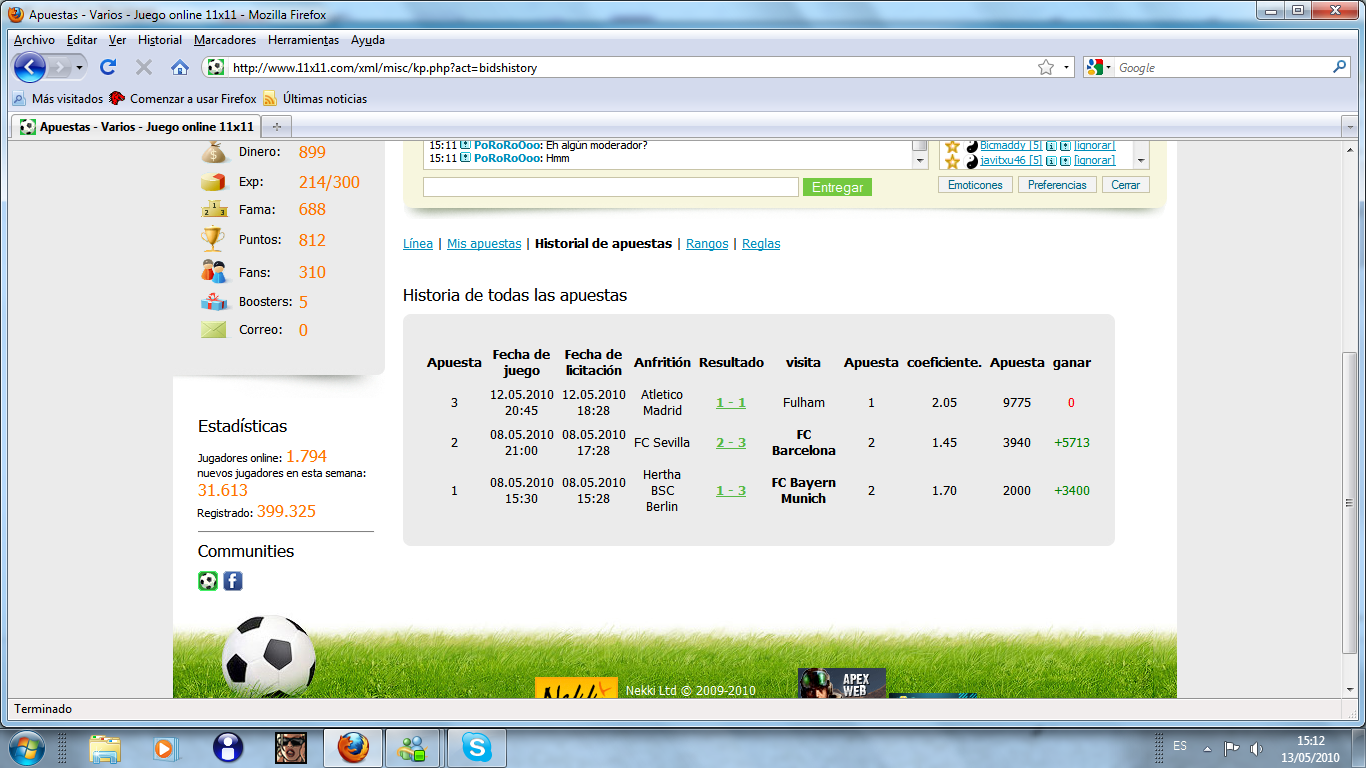Viewport: 1366px width, 768px height.
Task: Click the bookmark star in address bar
Action: 1046,67
